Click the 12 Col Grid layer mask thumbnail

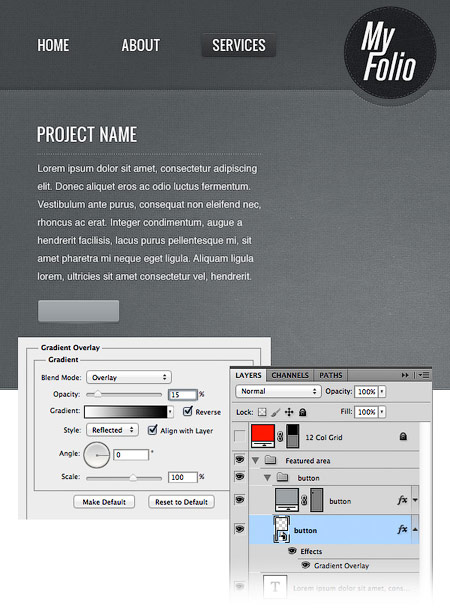point(293,436)
